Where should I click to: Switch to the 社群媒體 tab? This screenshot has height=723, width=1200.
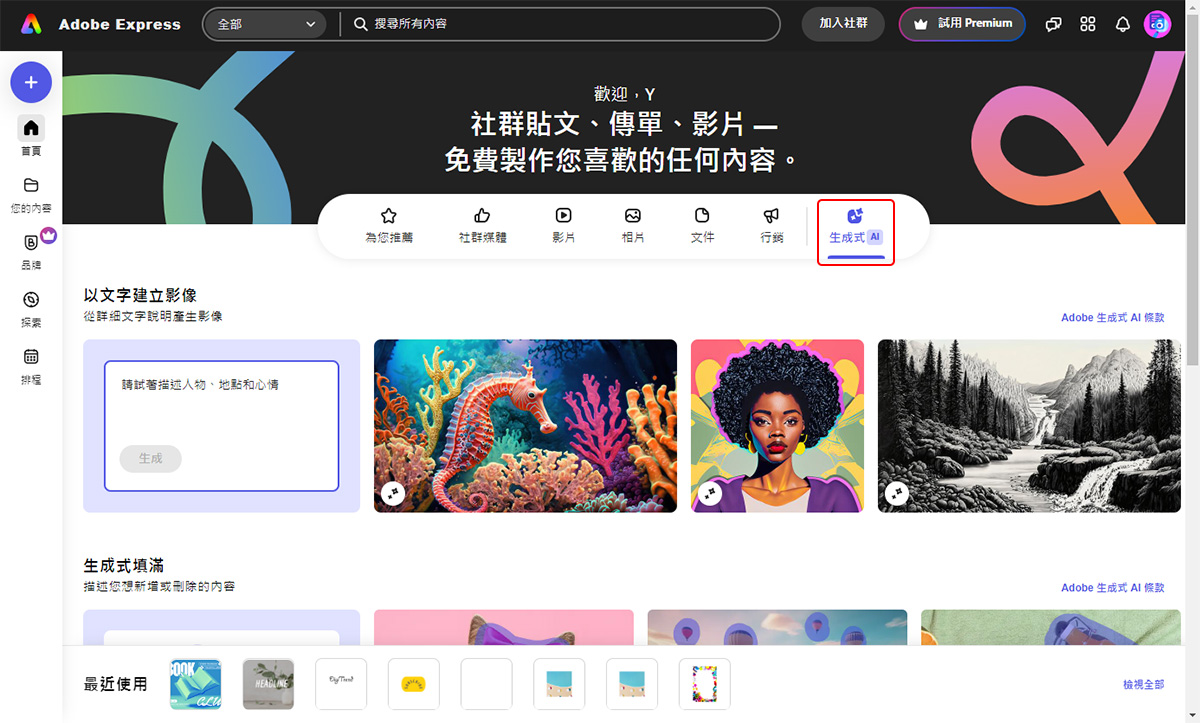click(x=481, y=224)
